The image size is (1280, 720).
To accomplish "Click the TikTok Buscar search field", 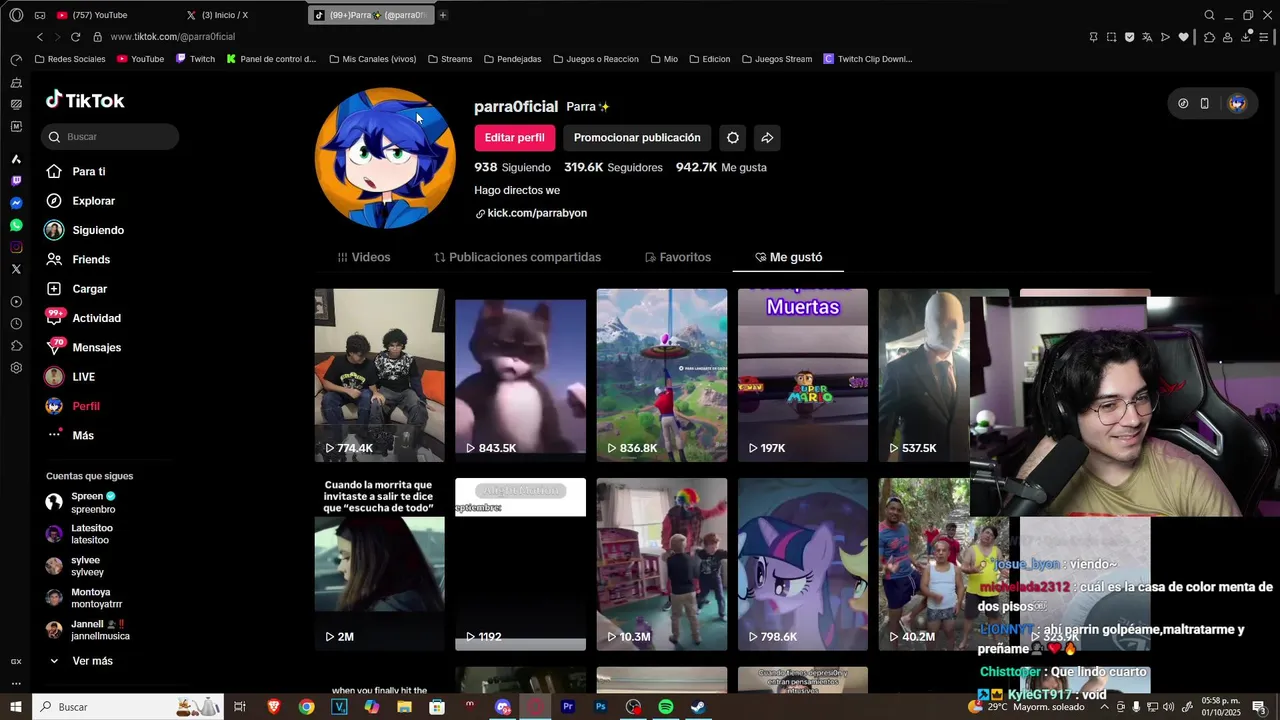I will [x=110, y=137].
